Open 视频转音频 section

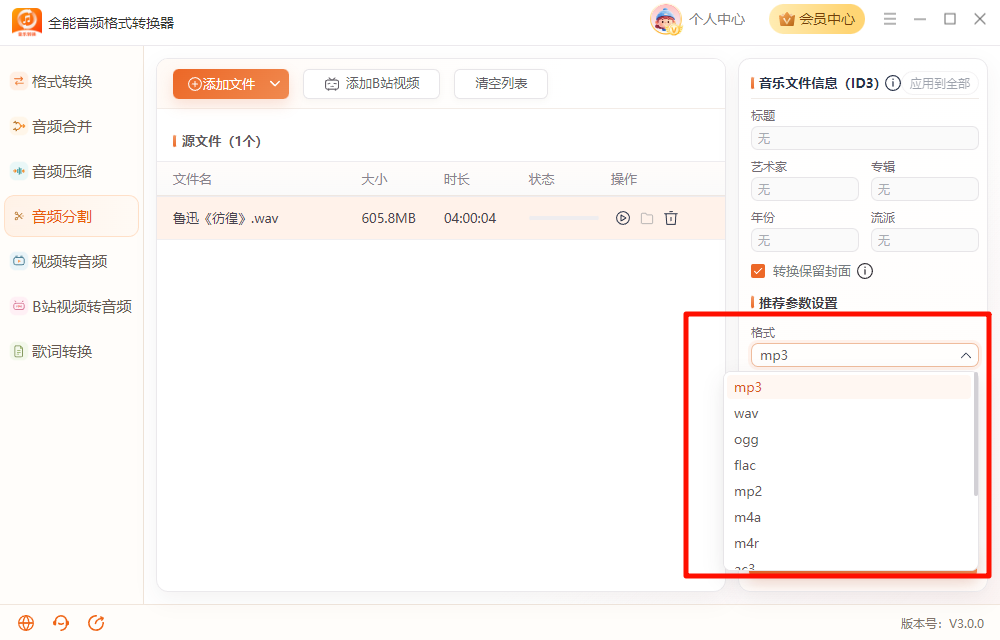click(x=71, y=261)
